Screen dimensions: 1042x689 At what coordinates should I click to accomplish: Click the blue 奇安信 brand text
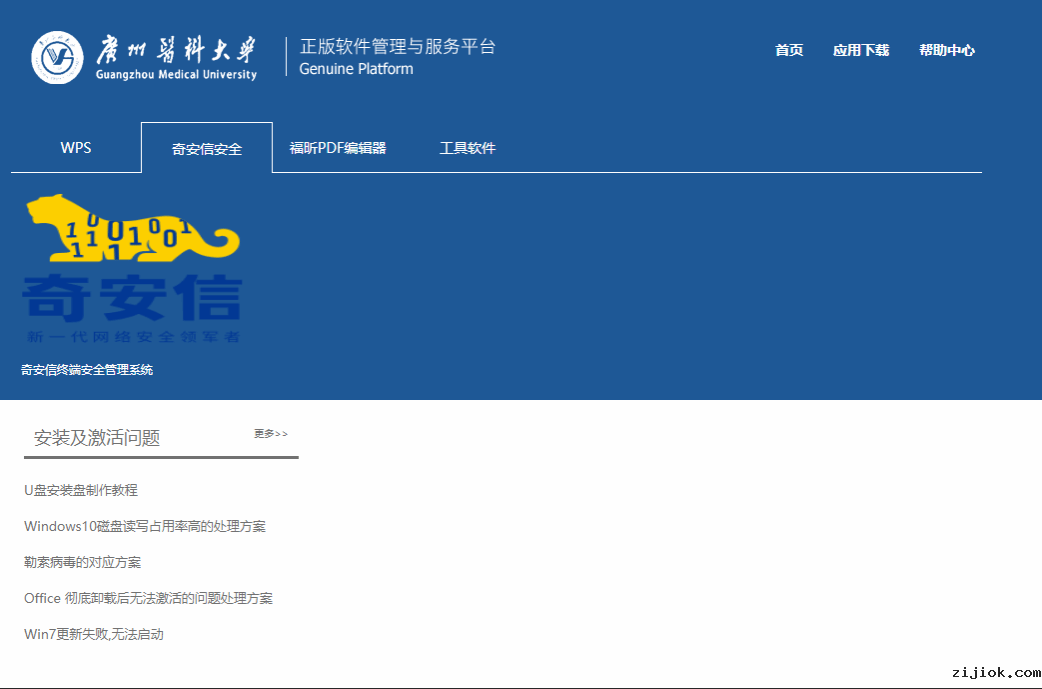132,298
